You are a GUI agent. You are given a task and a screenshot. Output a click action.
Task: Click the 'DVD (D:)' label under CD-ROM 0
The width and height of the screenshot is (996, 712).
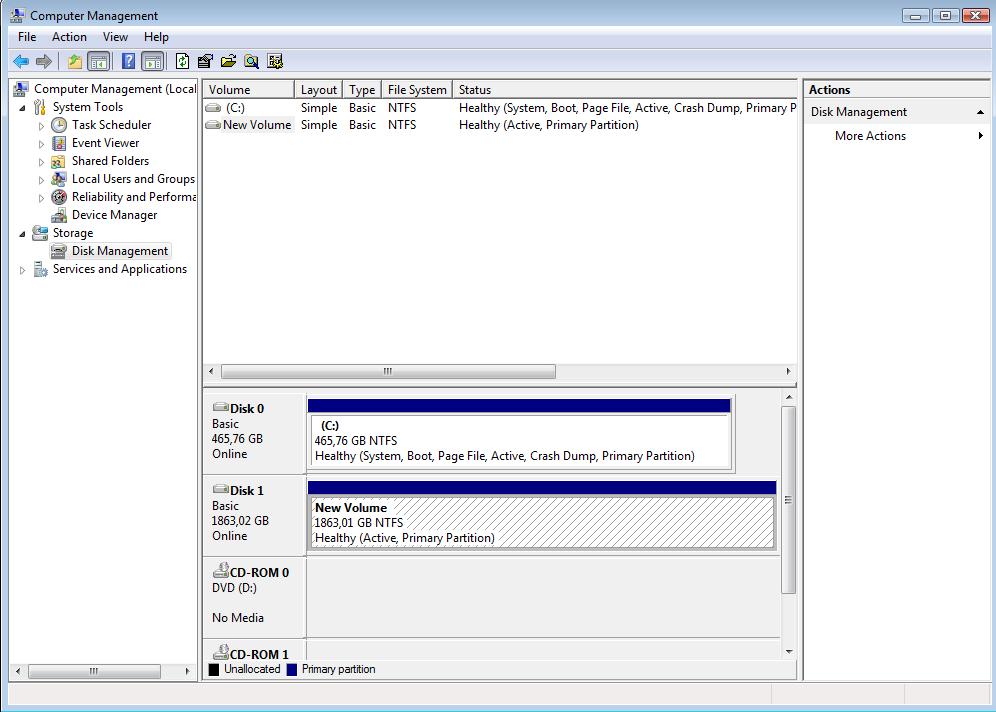[234, 588]
